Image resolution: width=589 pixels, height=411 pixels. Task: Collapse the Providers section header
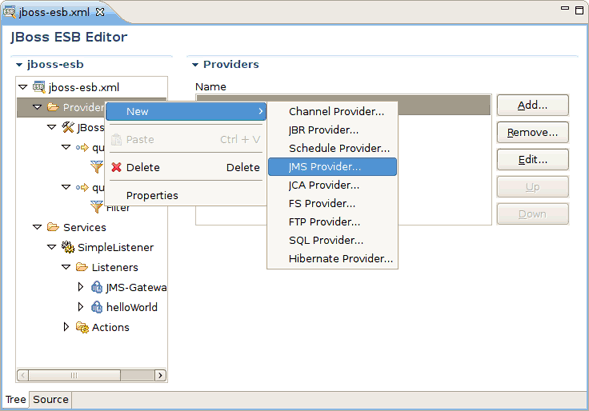[x=195, y=65]
